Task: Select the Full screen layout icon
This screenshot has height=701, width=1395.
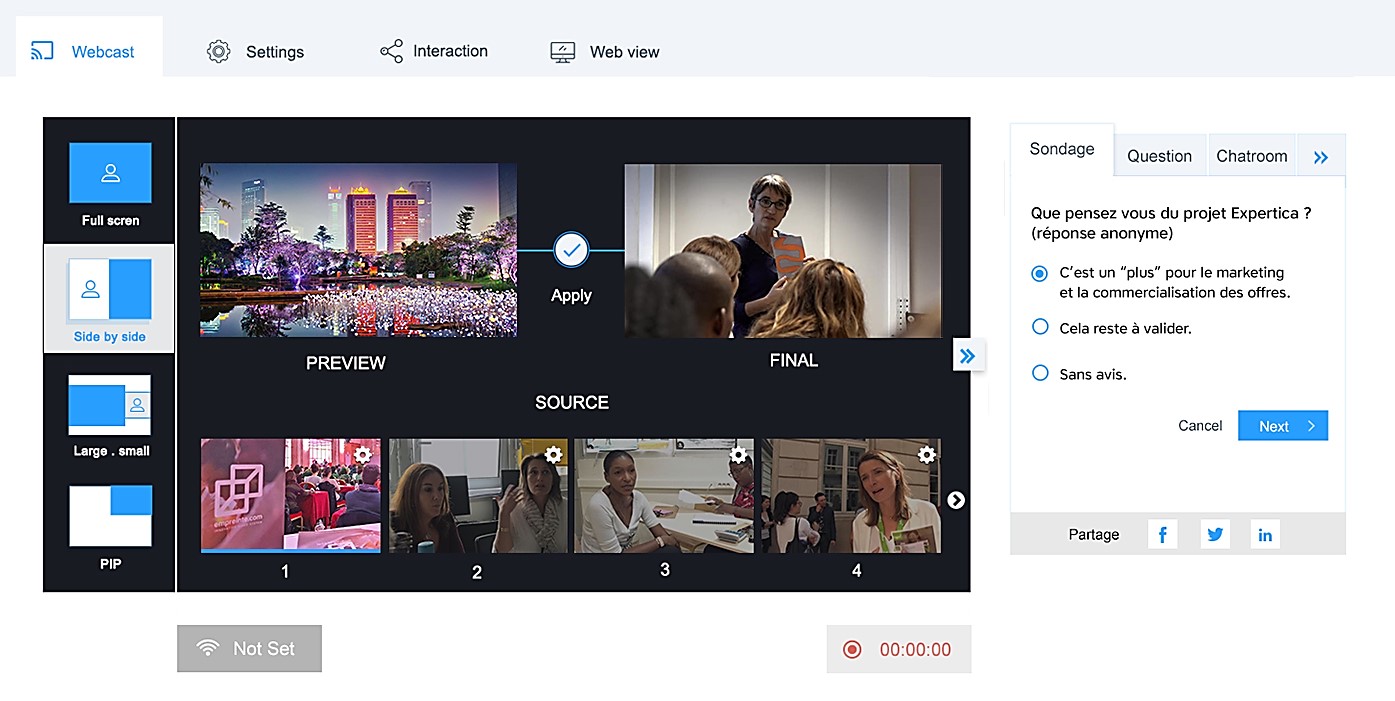Action: coord(110,173)
